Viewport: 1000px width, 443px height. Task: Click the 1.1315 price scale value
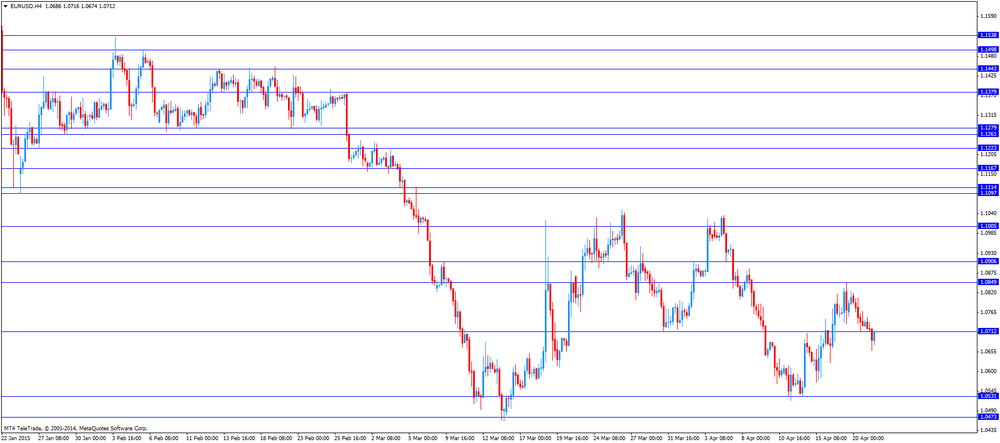click(988, 115)
